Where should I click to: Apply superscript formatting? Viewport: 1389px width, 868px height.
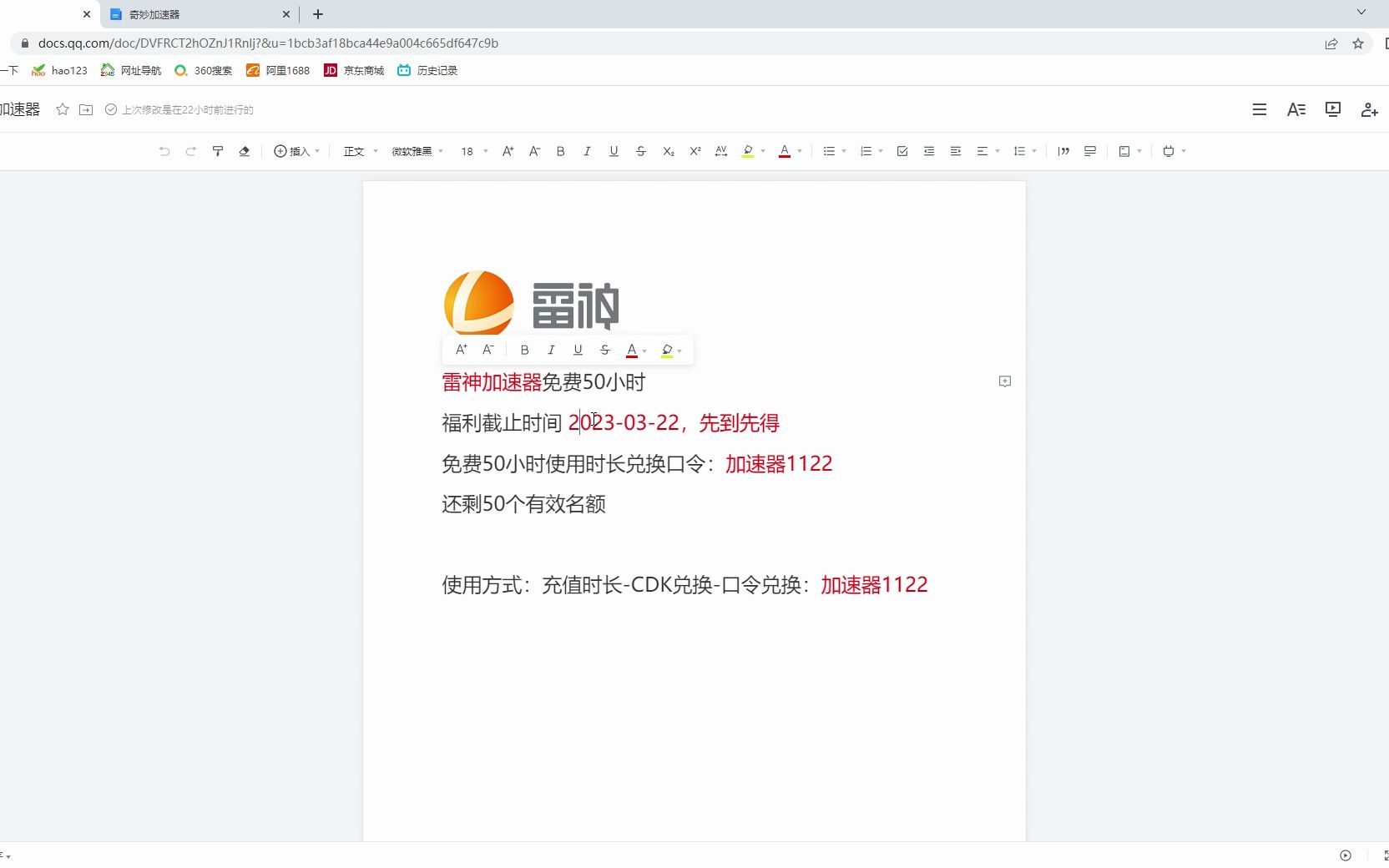click(x=695, y=151)
